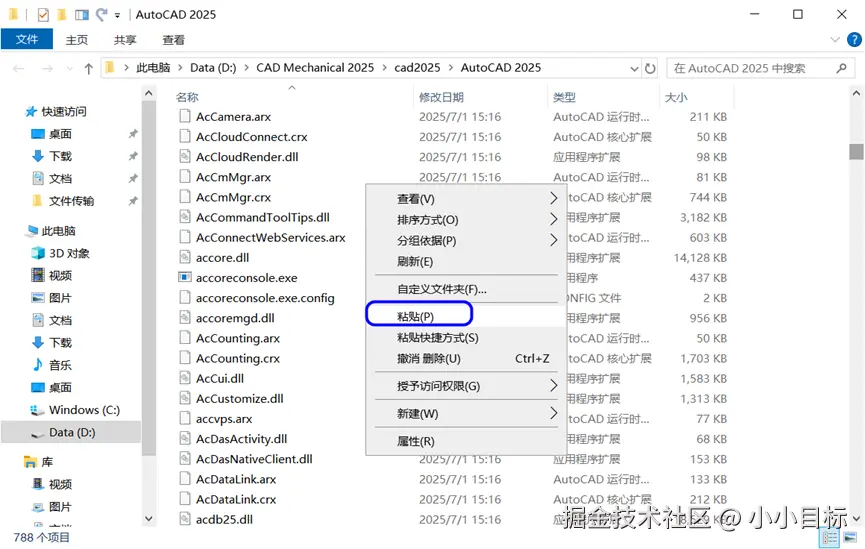The width and height of the screenshot is (865, 549).
Task: Select file AcConnectWebServices.arx
Action: [x=270, y=238]
